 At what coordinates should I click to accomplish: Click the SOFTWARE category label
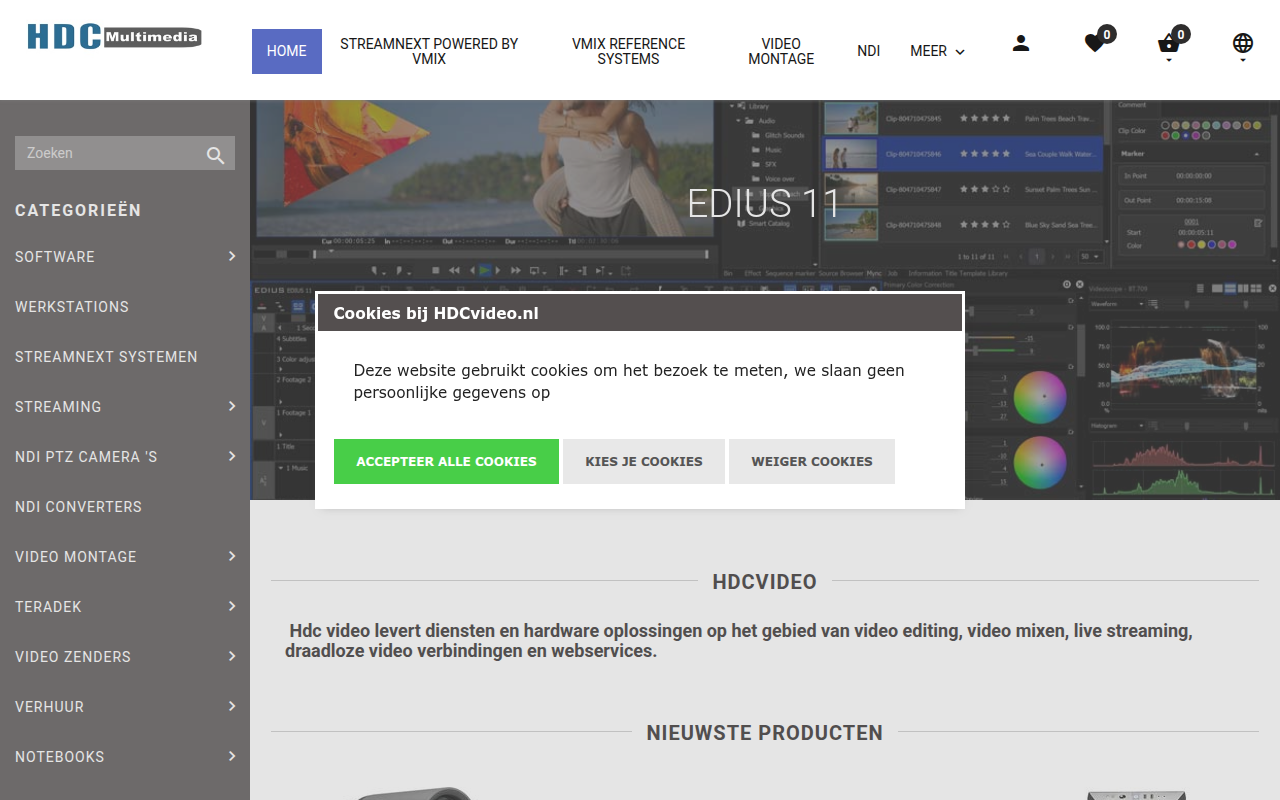click(x=55, y=257)
